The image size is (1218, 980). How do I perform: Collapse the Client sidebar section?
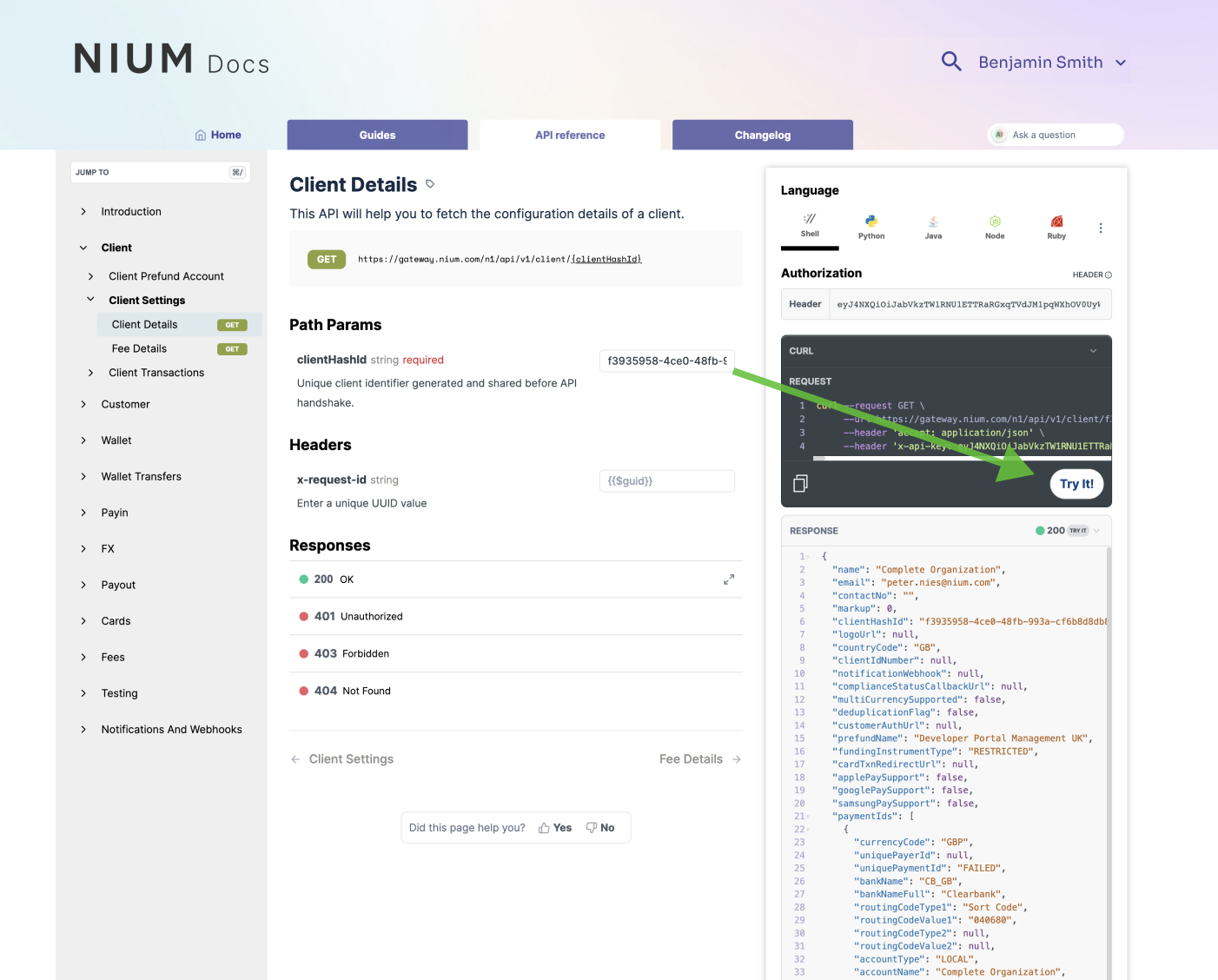pos(83,248)
